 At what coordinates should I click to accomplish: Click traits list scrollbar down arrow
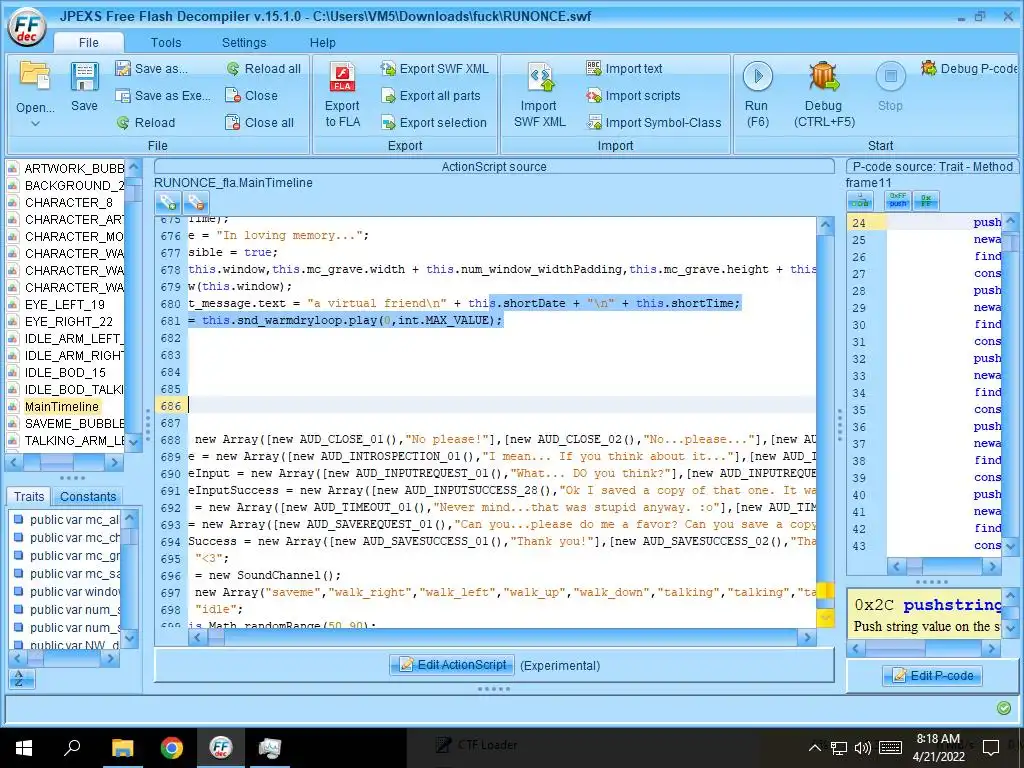click(130, 638)
